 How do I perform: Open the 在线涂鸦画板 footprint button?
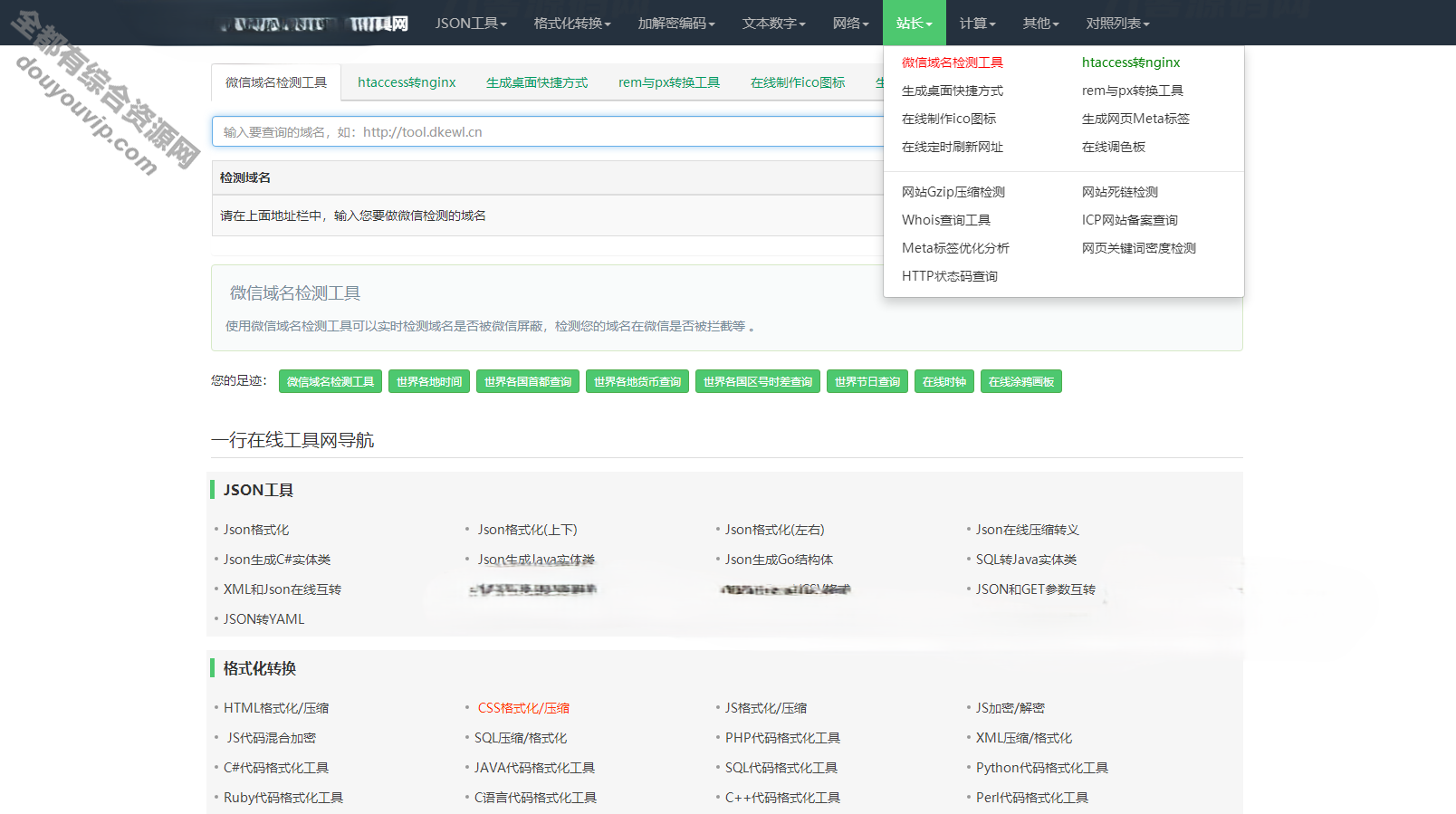[1021, 381]
